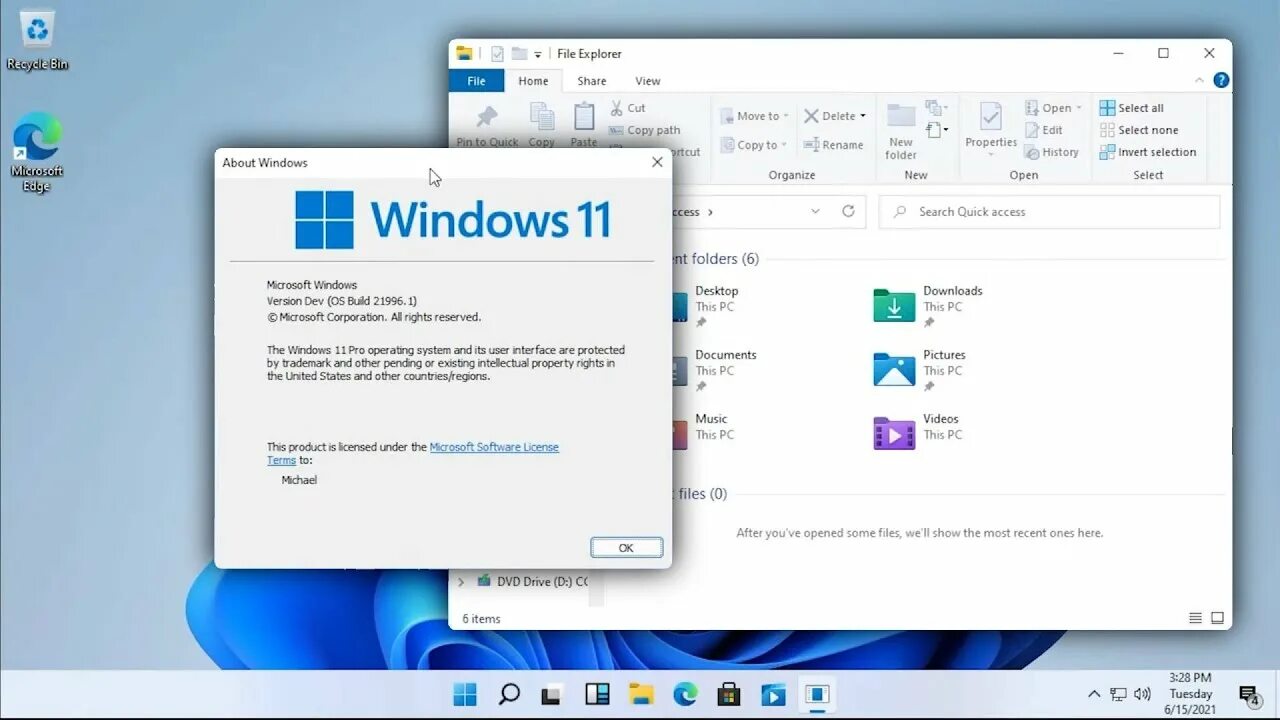
Task: Open the Move to dropdown
Action: (x=754, y=116)
